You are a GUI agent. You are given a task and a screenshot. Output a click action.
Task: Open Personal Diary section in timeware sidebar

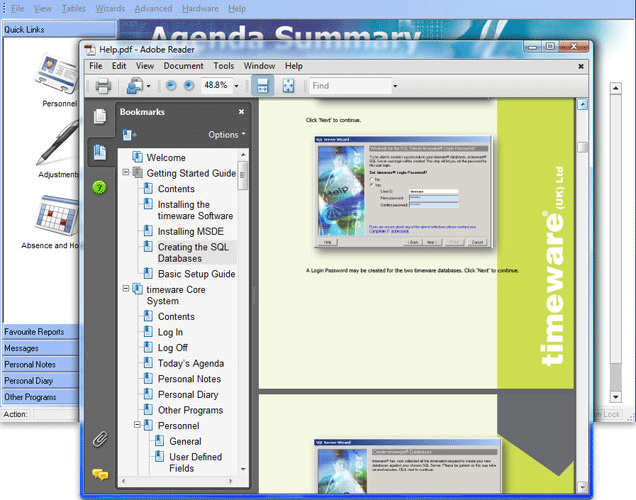(41, 380)
